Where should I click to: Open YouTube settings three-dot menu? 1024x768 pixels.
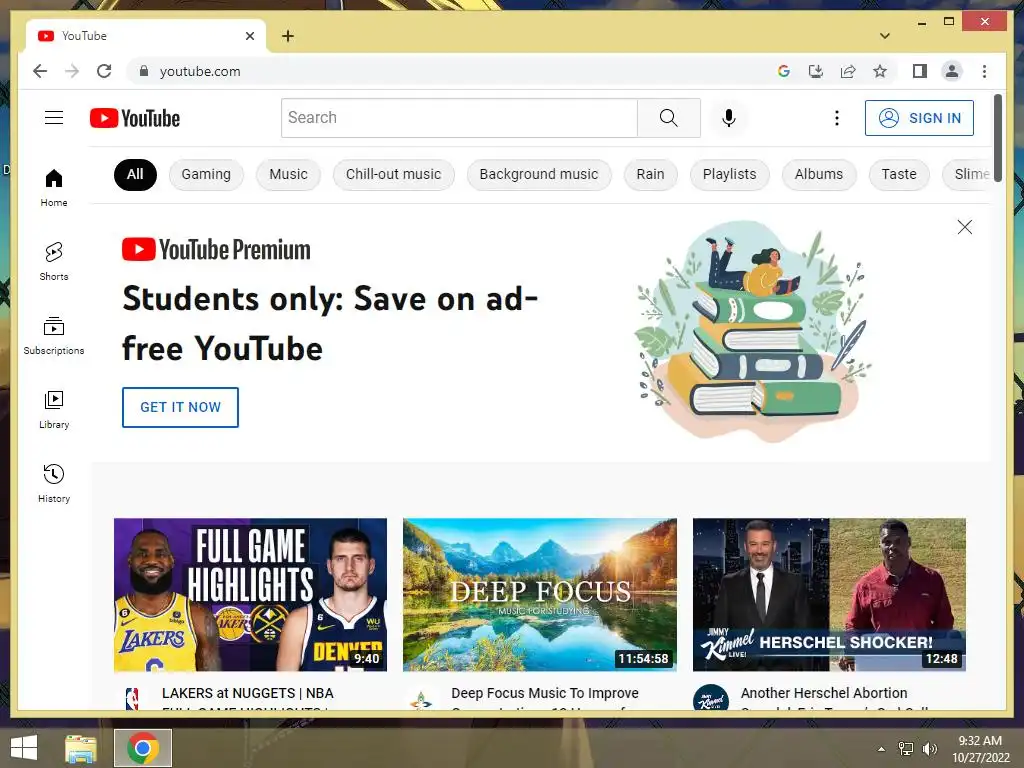coord(837,118)
